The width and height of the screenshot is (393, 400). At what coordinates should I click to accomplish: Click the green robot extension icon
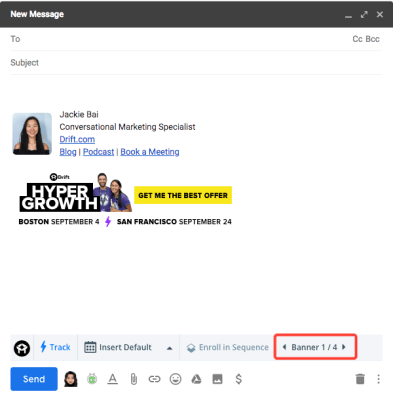tap(92, 379)
